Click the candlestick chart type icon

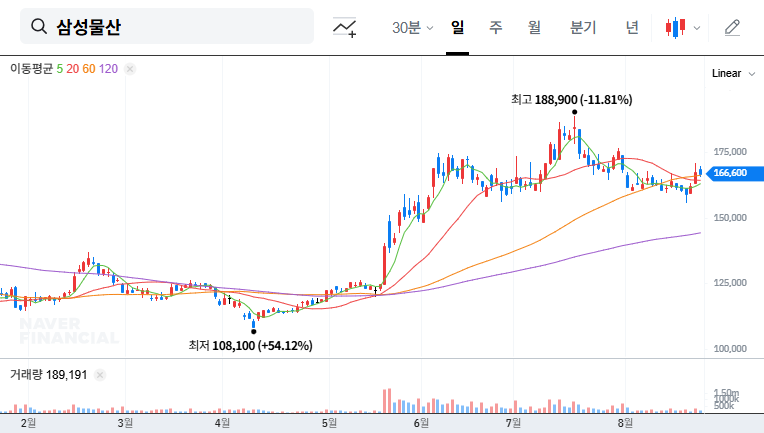pos(676,27)
